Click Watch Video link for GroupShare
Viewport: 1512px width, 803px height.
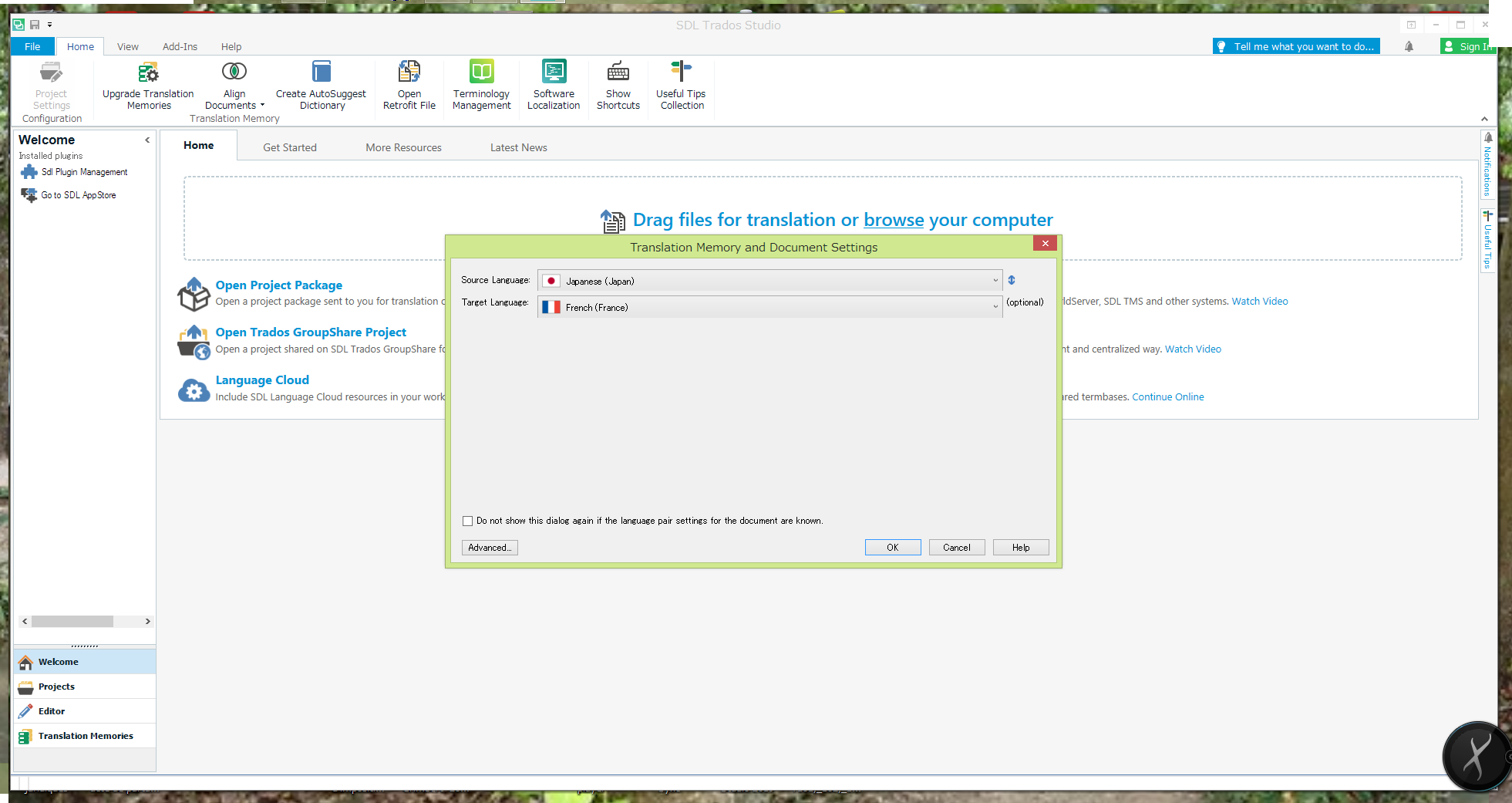pos(1193,349)
